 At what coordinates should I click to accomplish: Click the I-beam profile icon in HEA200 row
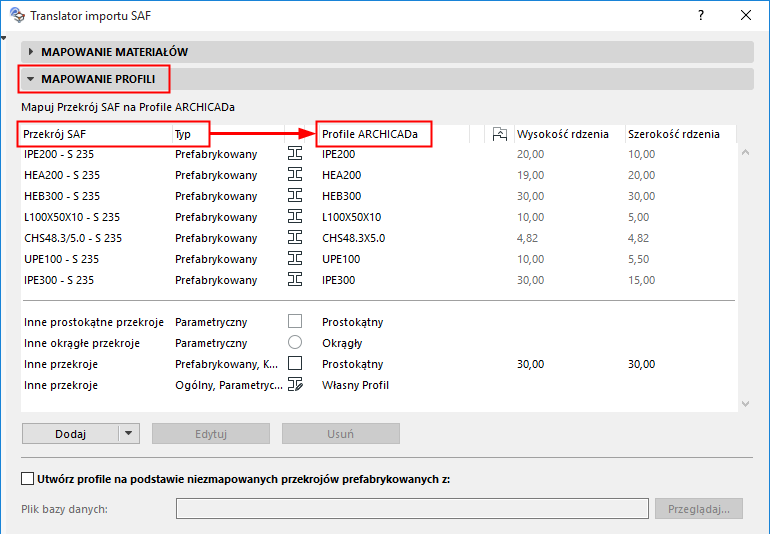pos(295,174)
